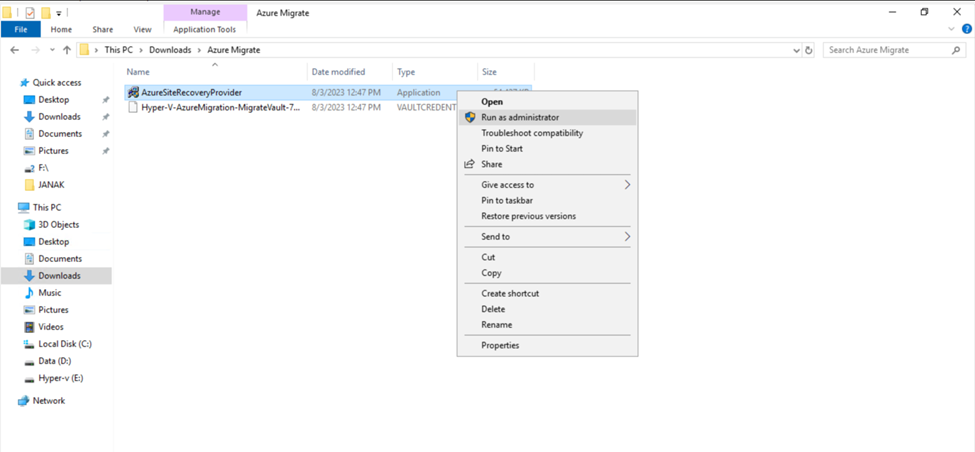975x452 pixels.
Task: Expand the address bar history dropdown
Action: click(797, 50)
